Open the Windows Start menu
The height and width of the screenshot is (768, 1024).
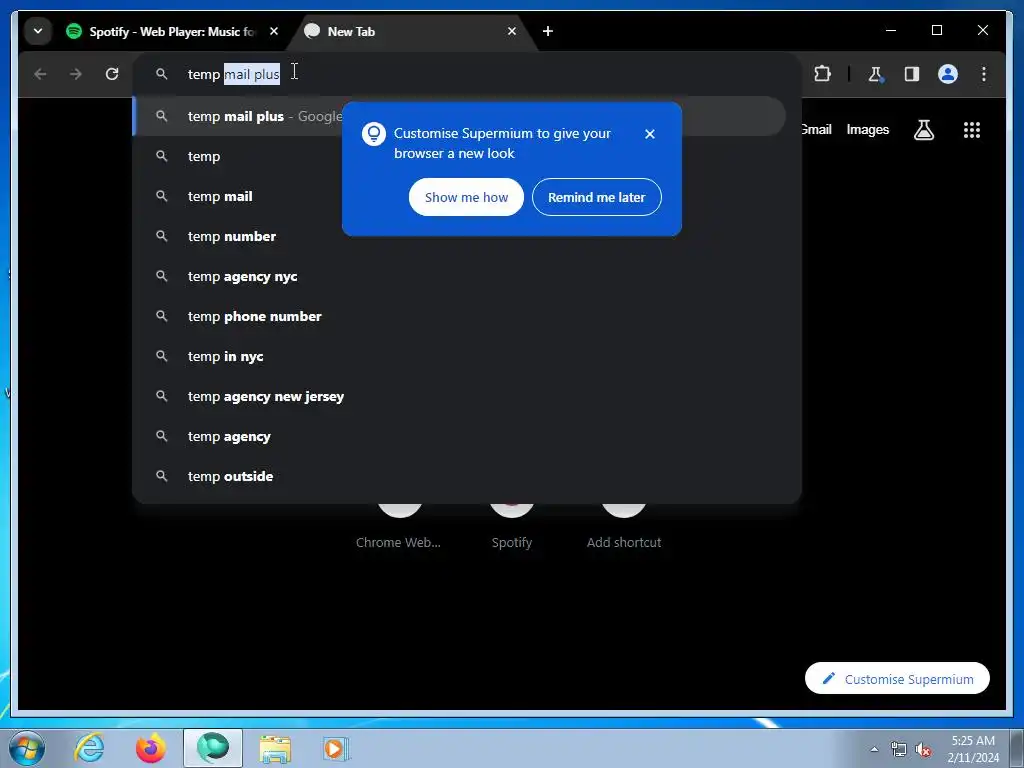point(27,748)
